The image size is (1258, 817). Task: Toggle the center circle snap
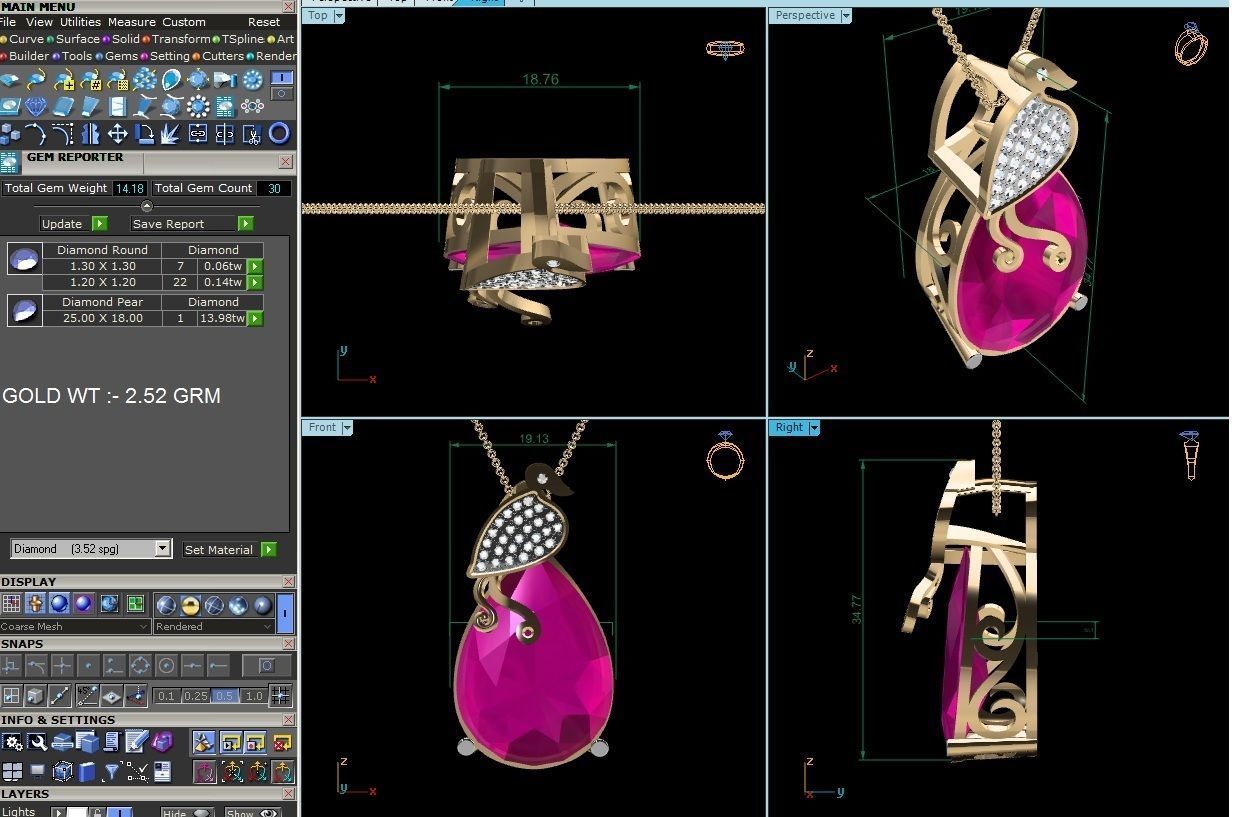tap(166, 665)
